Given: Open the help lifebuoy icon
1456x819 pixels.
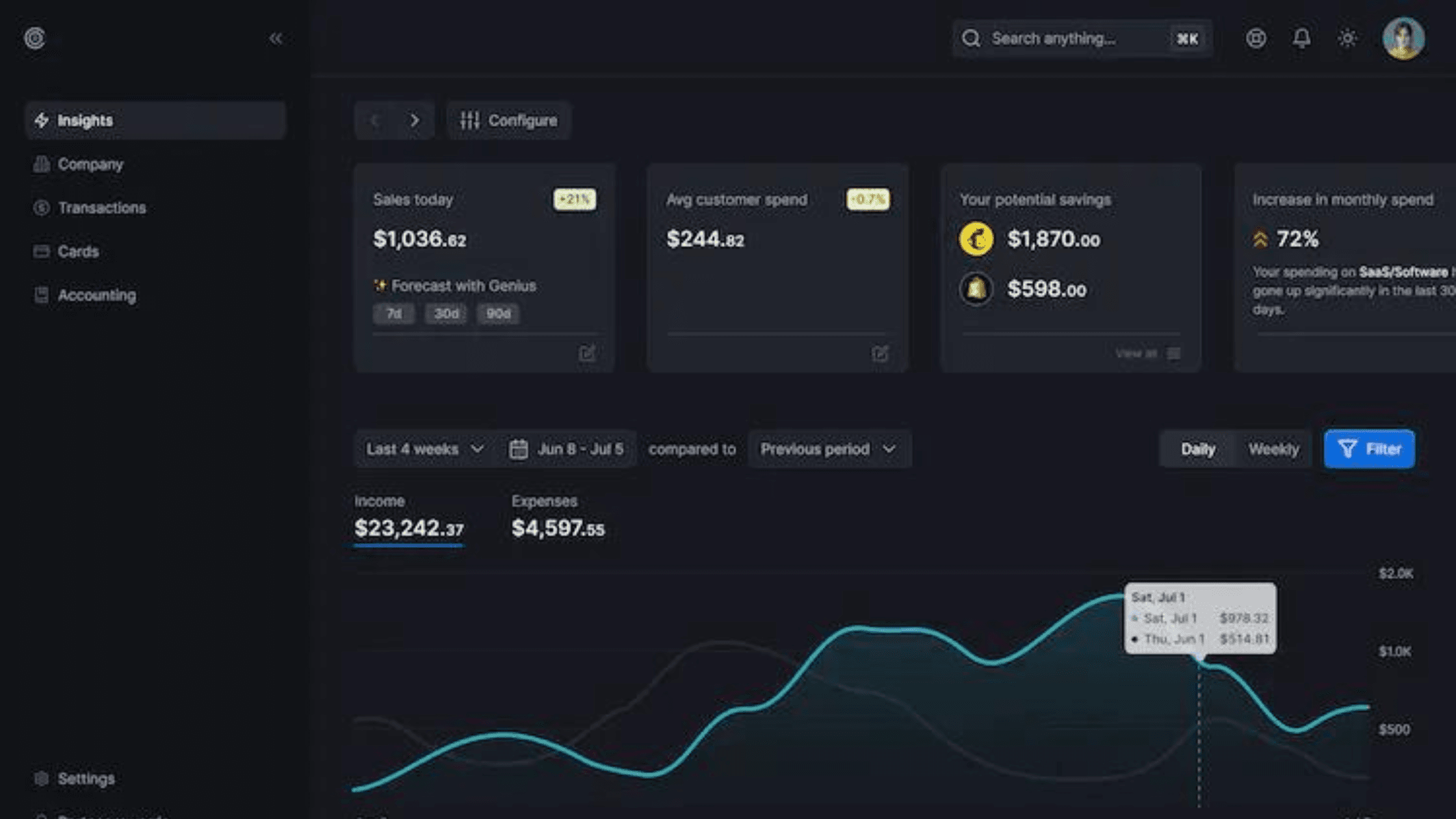Looking at the screenshot, I should [x=1256, y=38].
